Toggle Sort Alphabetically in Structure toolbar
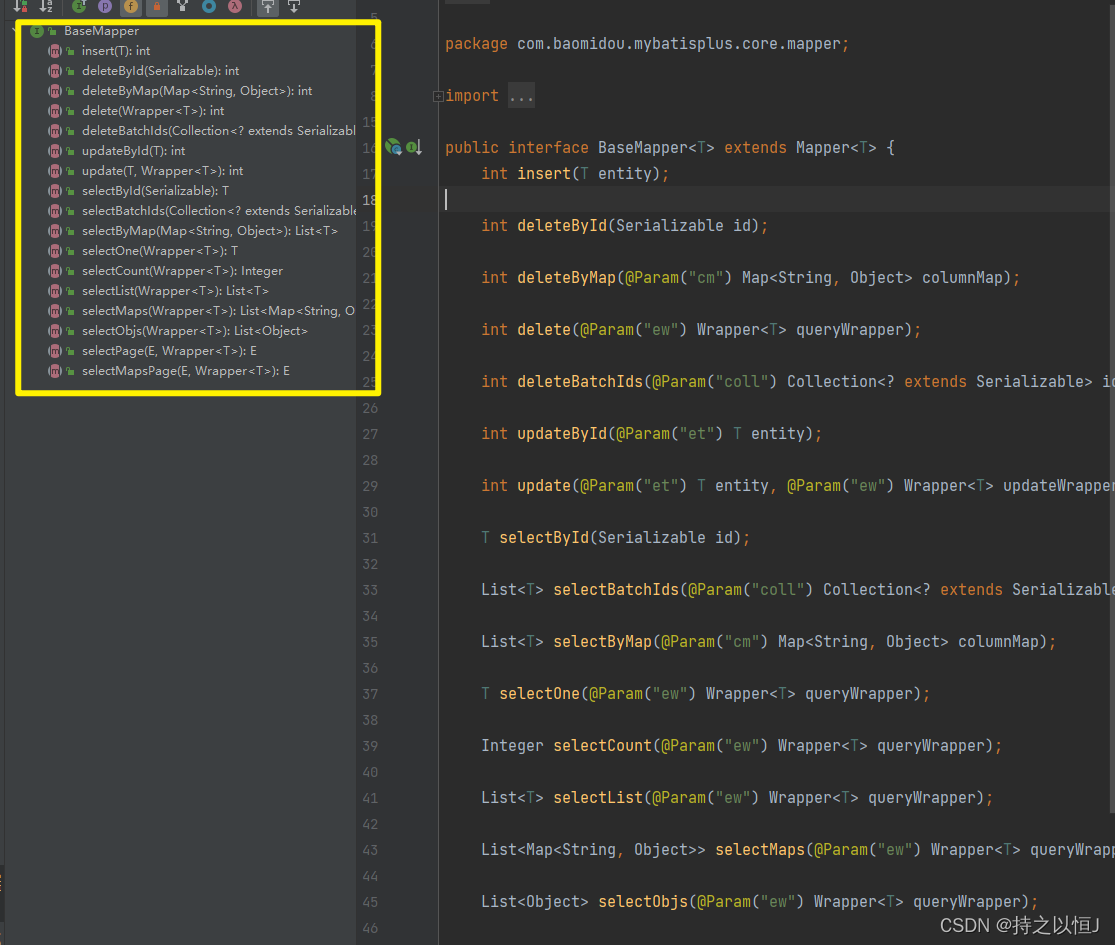 click(46, 6)
